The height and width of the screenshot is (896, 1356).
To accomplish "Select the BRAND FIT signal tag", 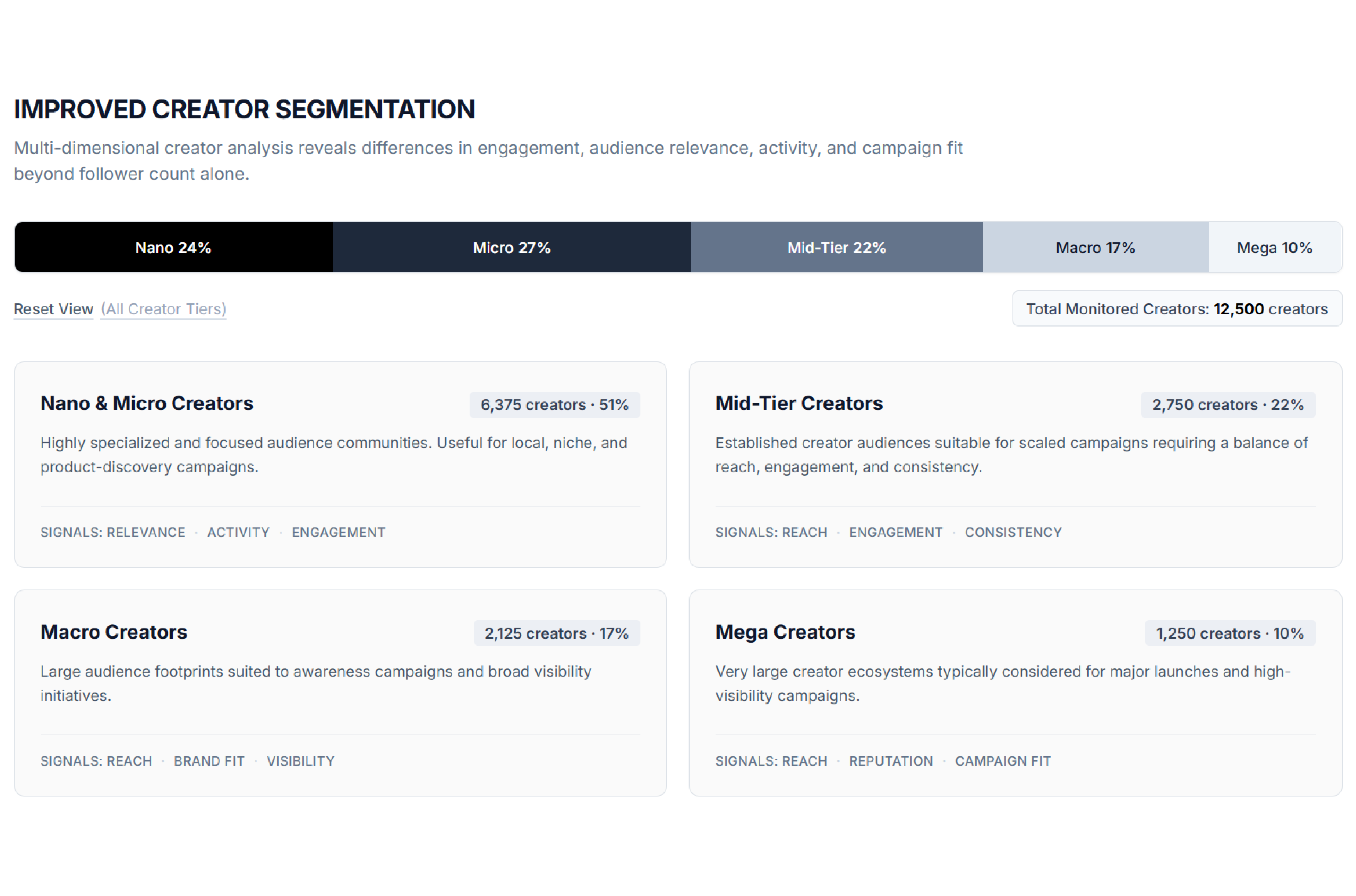I will coord(210,761).
